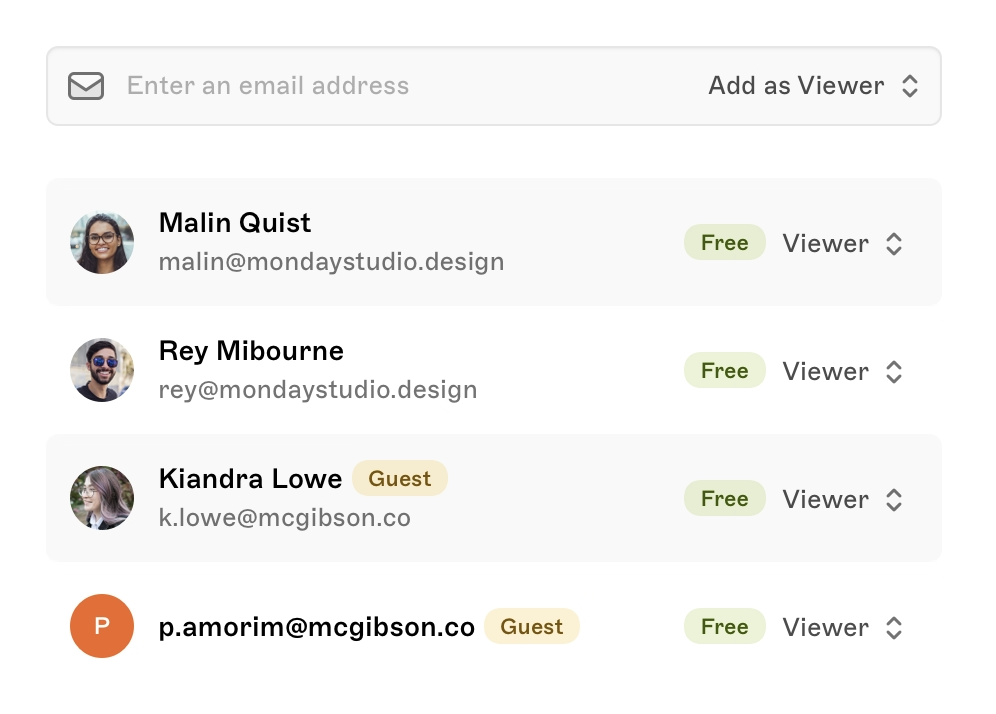Select the Malin Quist name
This screenshot has height=714, width=996.
[x=235, y=223]
